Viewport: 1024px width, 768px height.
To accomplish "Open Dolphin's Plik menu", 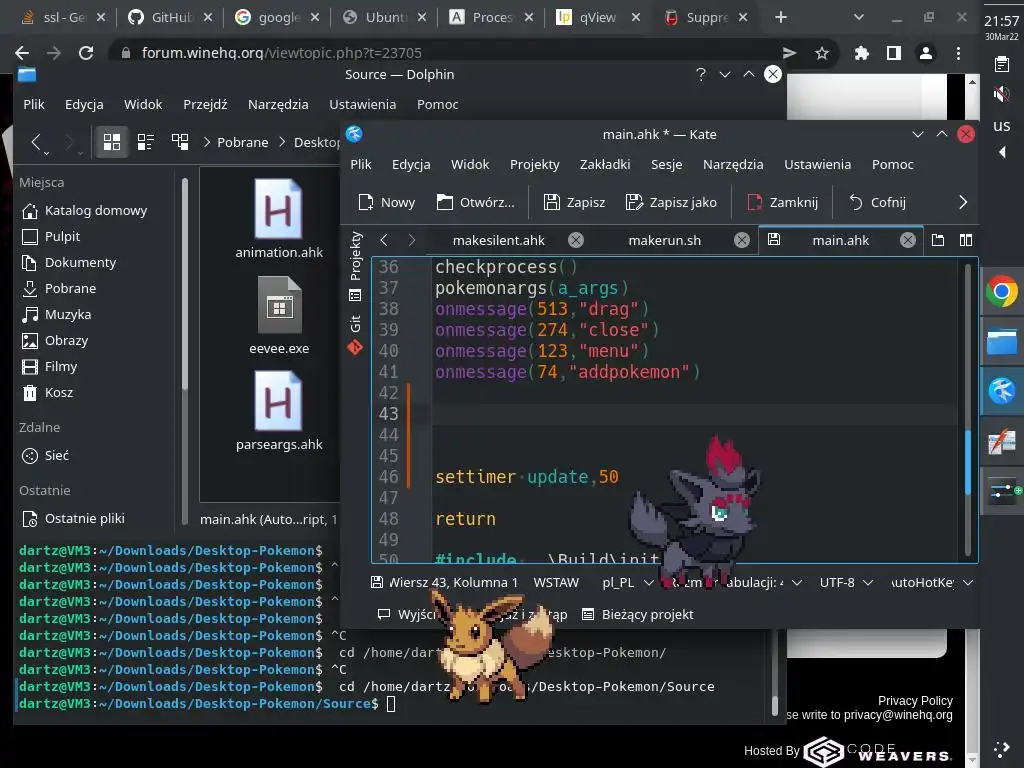I will tap(34, 104).
